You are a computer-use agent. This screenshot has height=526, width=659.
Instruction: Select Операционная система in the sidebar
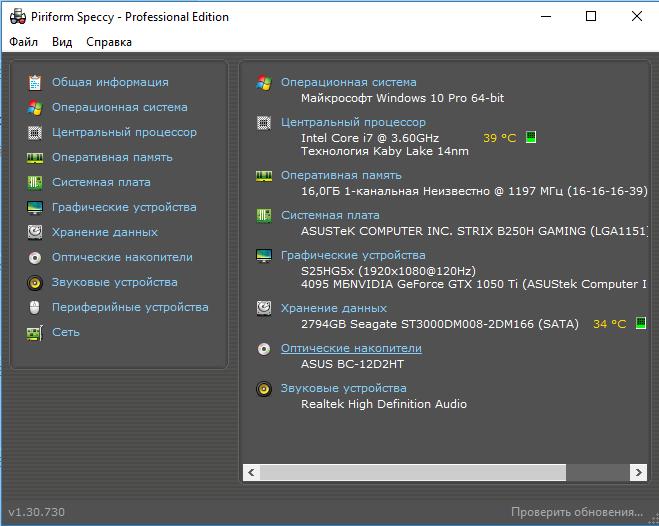coord(120,108)
